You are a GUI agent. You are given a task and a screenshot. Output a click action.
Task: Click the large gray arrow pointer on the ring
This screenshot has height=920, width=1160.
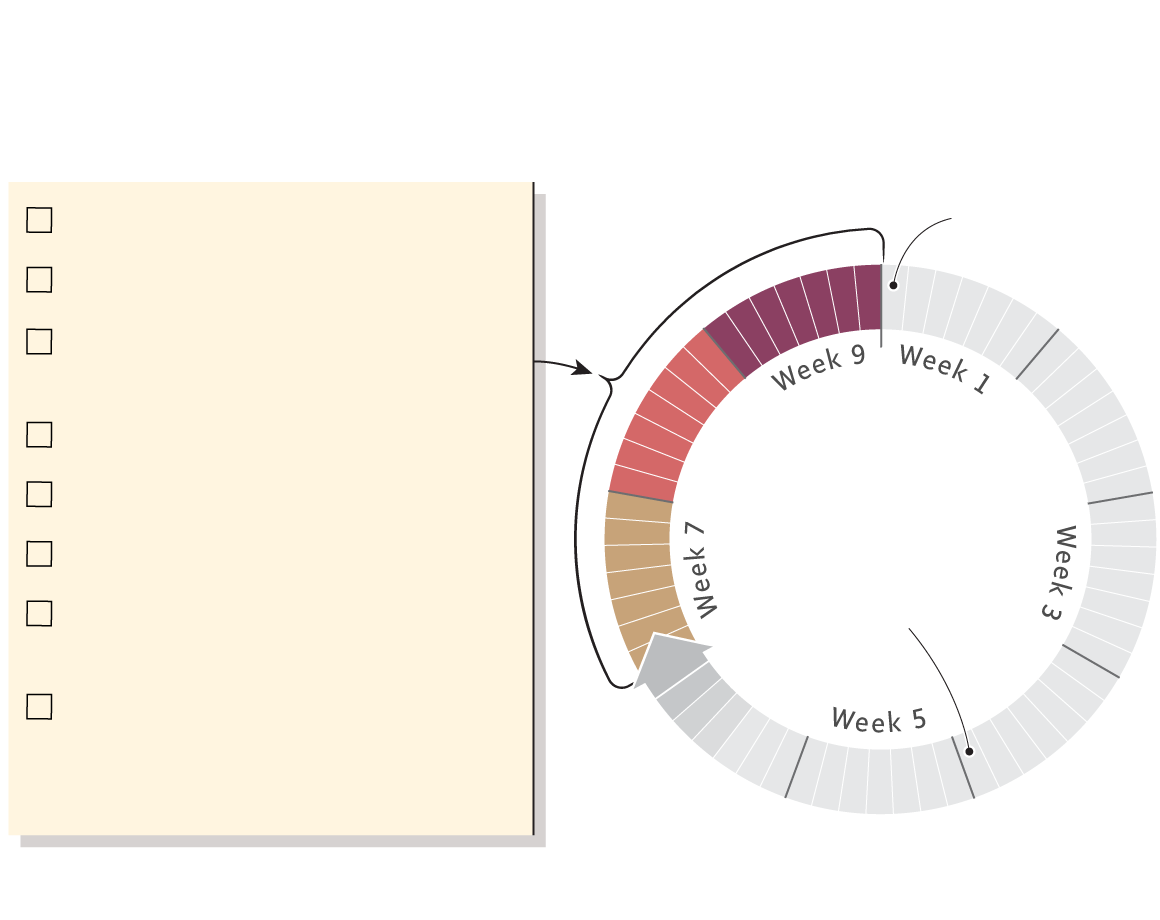pos(667,662)
